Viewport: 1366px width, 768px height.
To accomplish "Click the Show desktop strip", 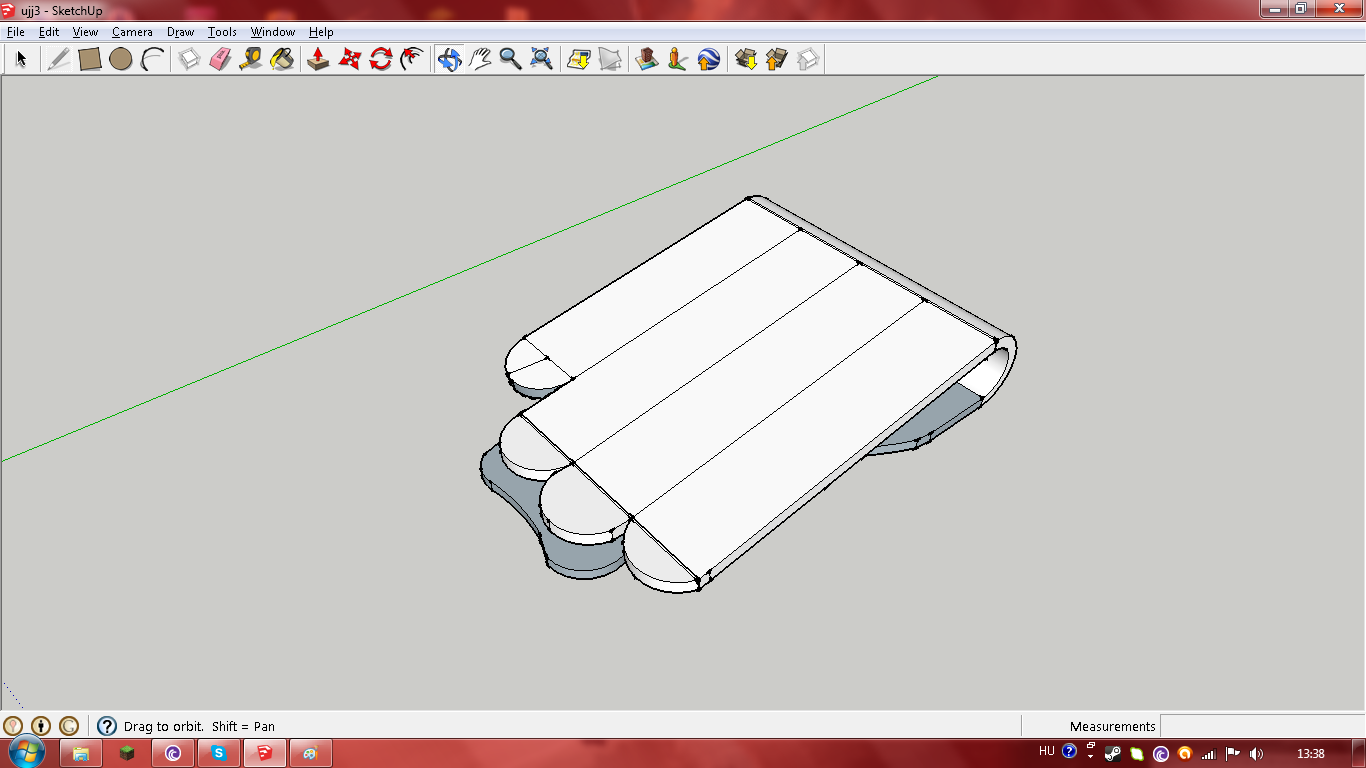I will coord(1359,753).
